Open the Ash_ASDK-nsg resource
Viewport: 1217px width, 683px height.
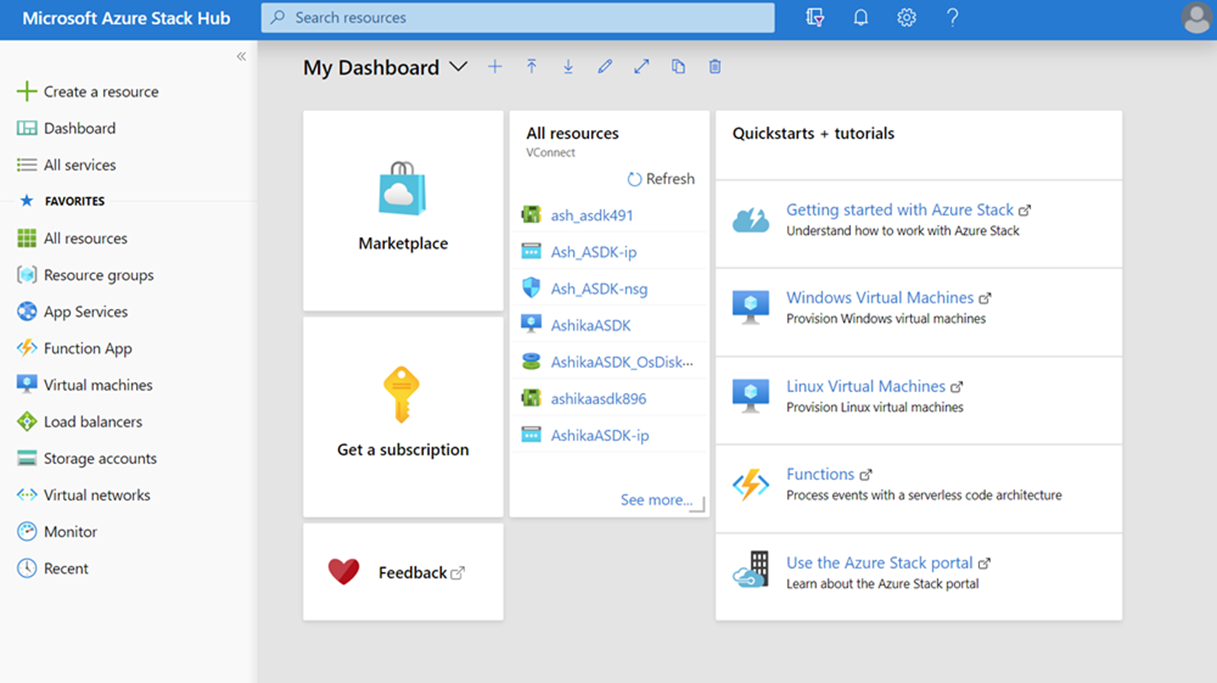599,289
